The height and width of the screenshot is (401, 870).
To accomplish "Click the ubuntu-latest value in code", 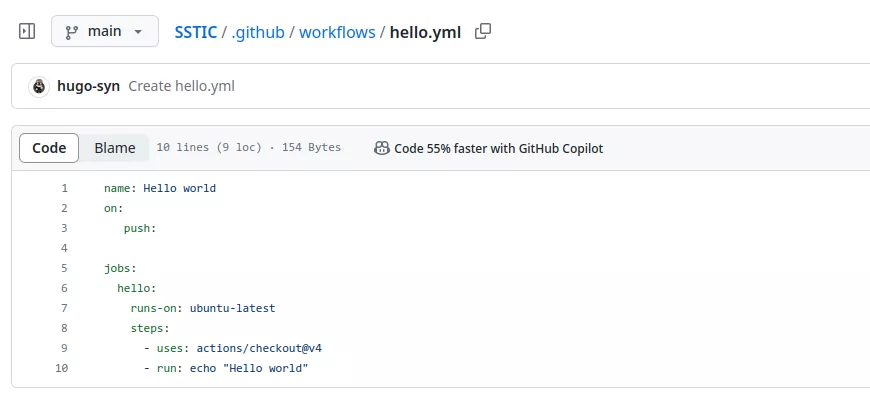I will [232, 308].
